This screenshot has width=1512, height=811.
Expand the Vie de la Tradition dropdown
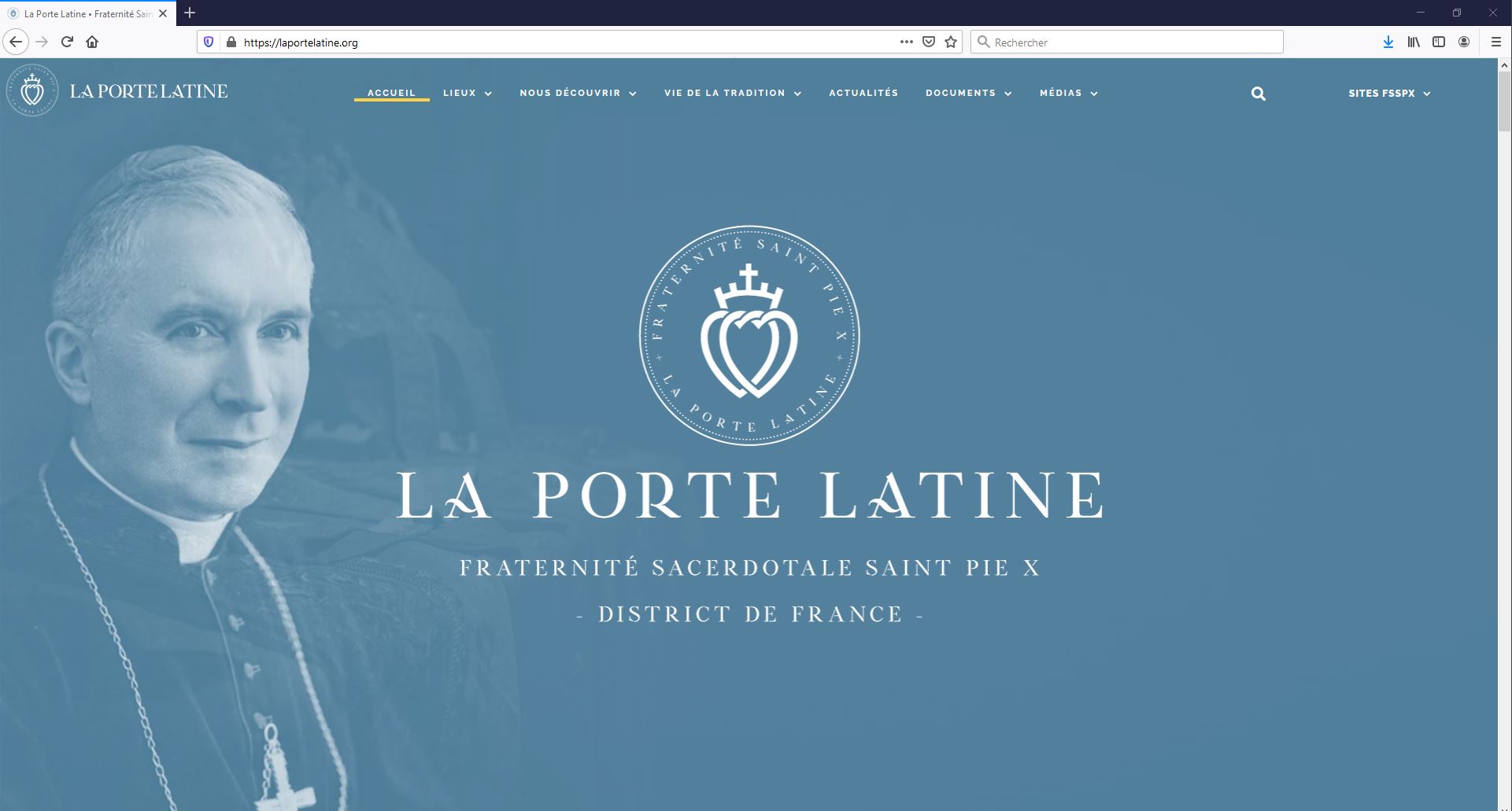click(733, 93)
